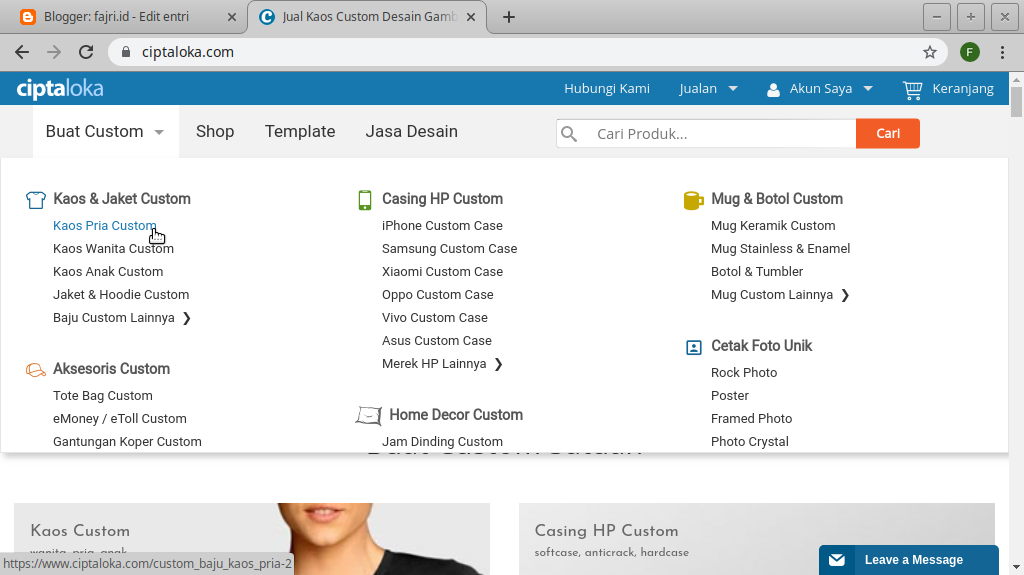The image size is (1024, 575).
Task: Open Gantungan Koper Custom link
Action: click(x=127, y=442)
